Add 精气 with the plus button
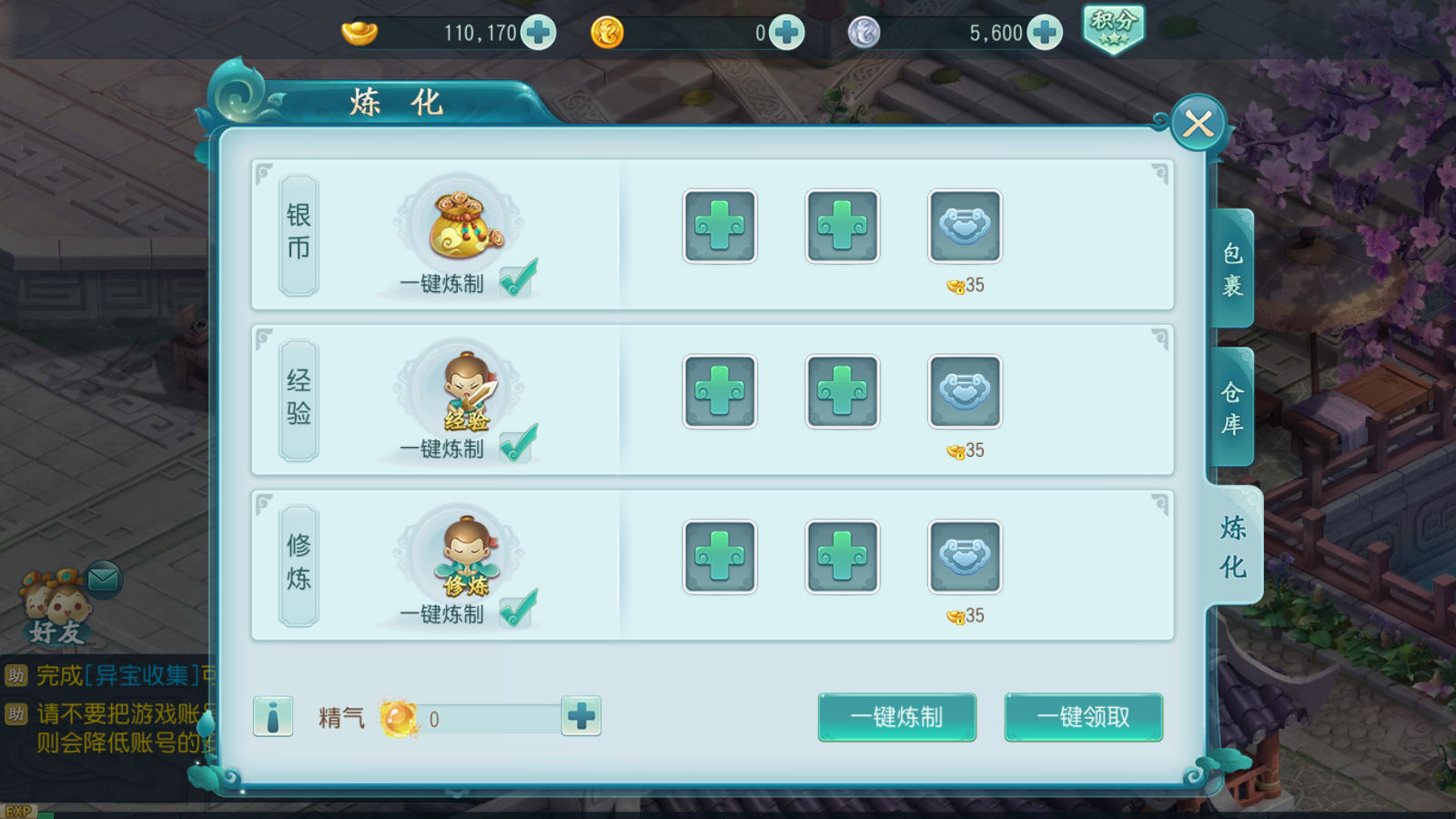This screenshot has height=819, width=1456. (581, 717)
